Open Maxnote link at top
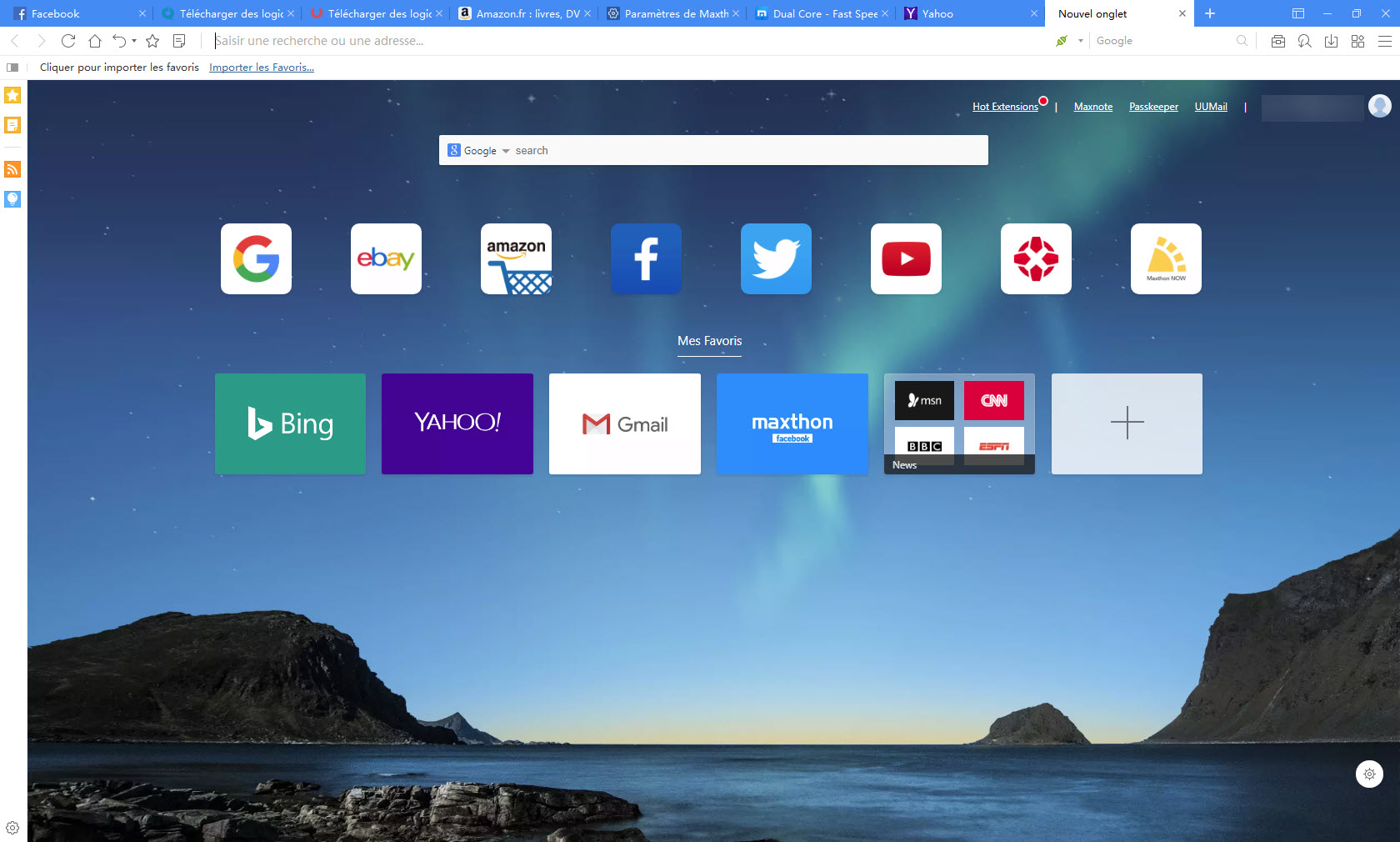The width and height of the screenshot is (1400, 842). pyautogui.click(x=1093, y=107)
